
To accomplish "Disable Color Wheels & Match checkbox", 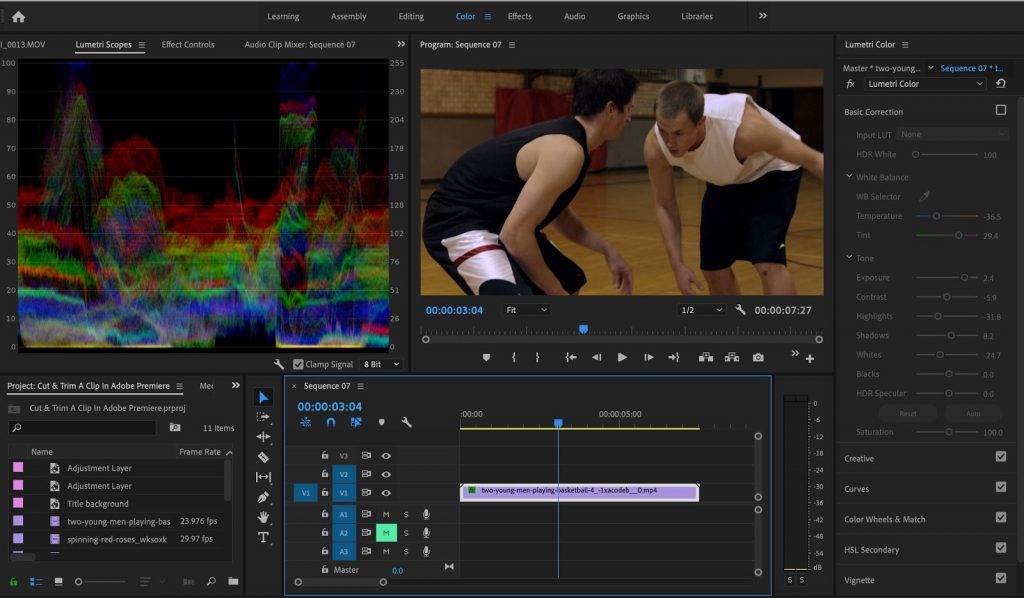I will 1000,518.
